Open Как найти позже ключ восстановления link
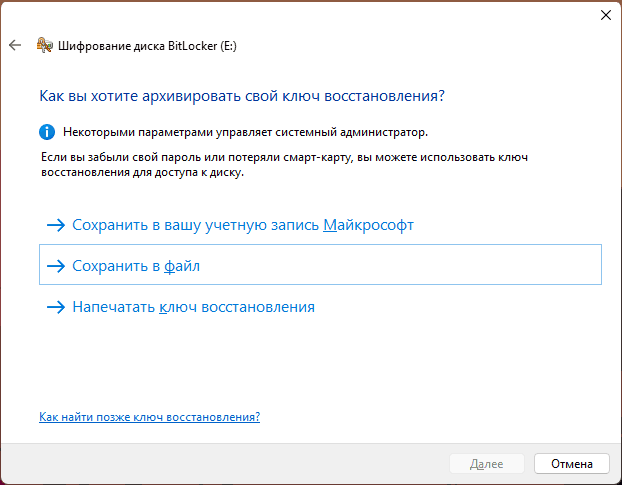 point(150,417)
